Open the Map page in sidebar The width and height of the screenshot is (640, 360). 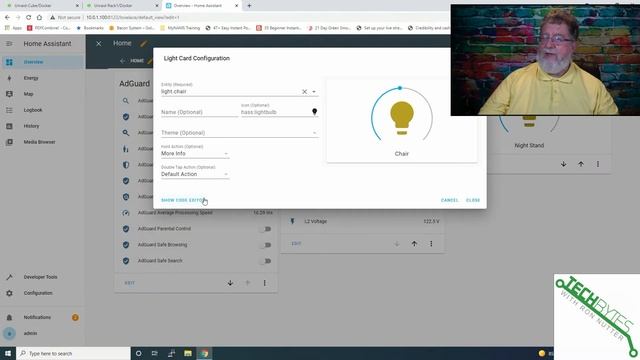[x=42, y=94]
